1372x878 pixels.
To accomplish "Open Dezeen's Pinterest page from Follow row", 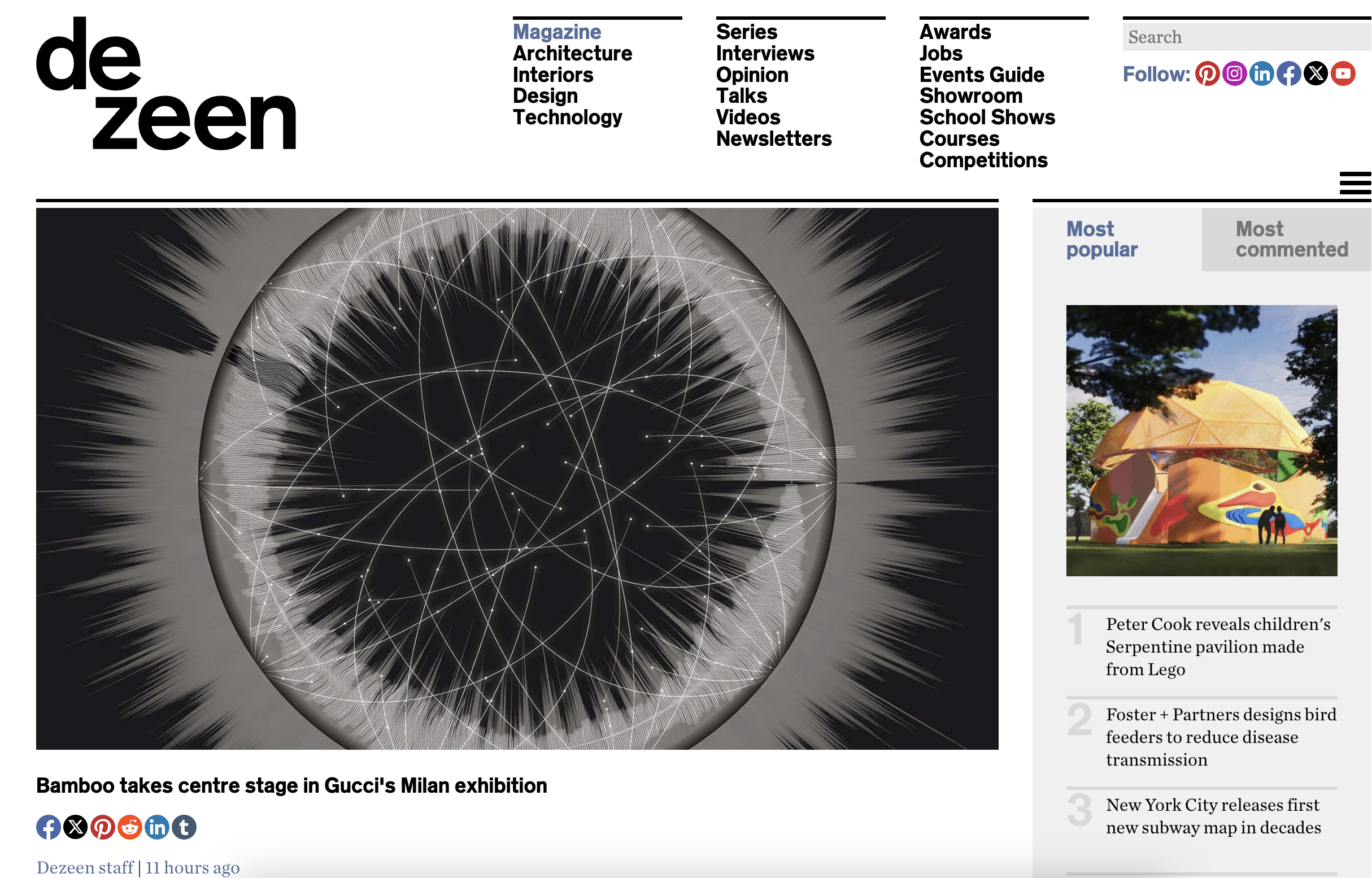I will coord(1207,73).
